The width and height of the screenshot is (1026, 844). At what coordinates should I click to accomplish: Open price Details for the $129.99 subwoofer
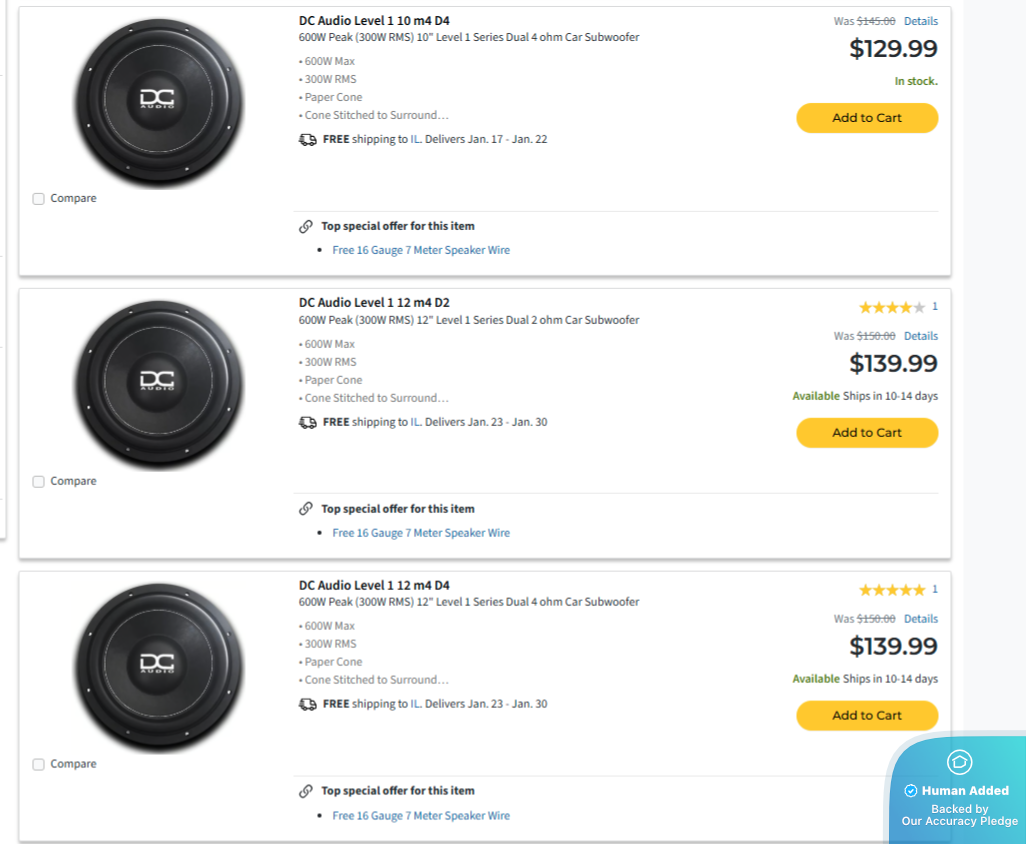(920, 21)
